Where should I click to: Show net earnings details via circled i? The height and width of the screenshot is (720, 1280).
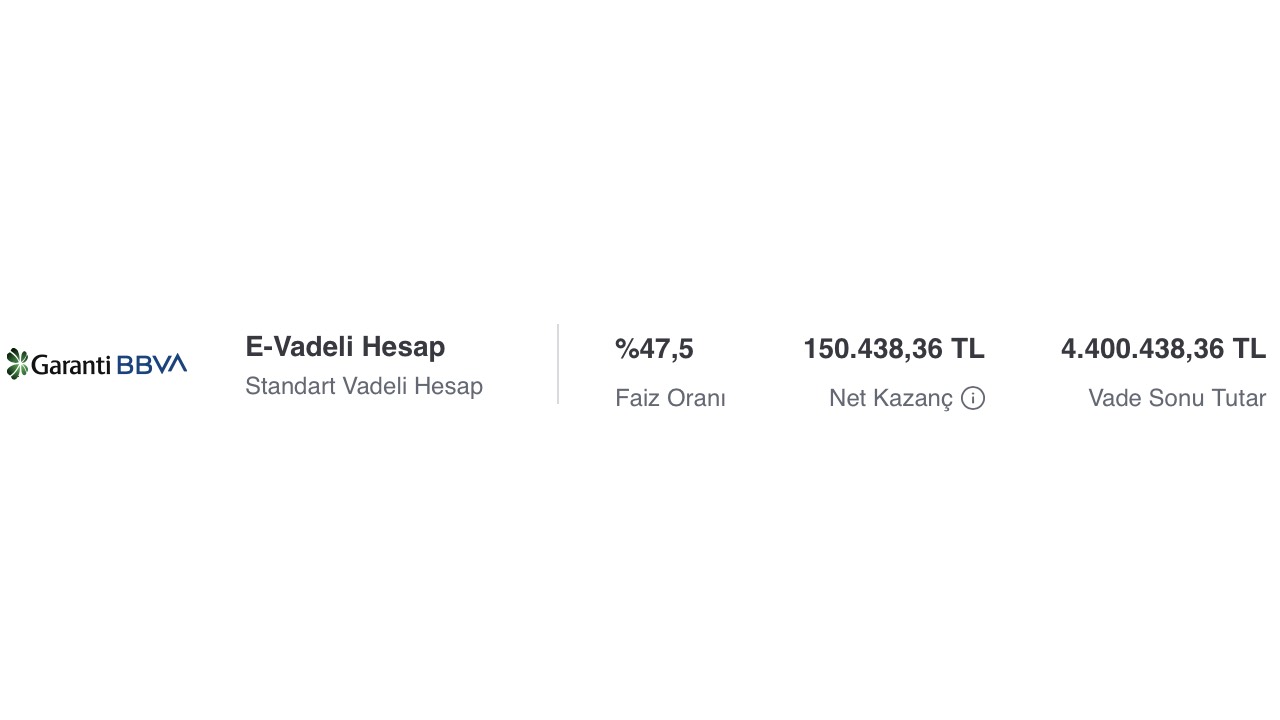[x=973, y=398]
